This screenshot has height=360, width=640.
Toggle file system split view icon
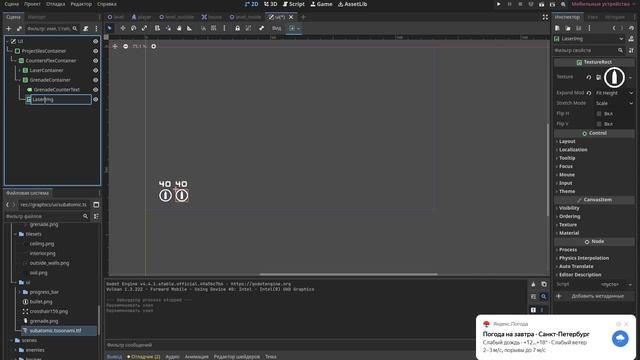pyautogui.click(x=96, y=204)
